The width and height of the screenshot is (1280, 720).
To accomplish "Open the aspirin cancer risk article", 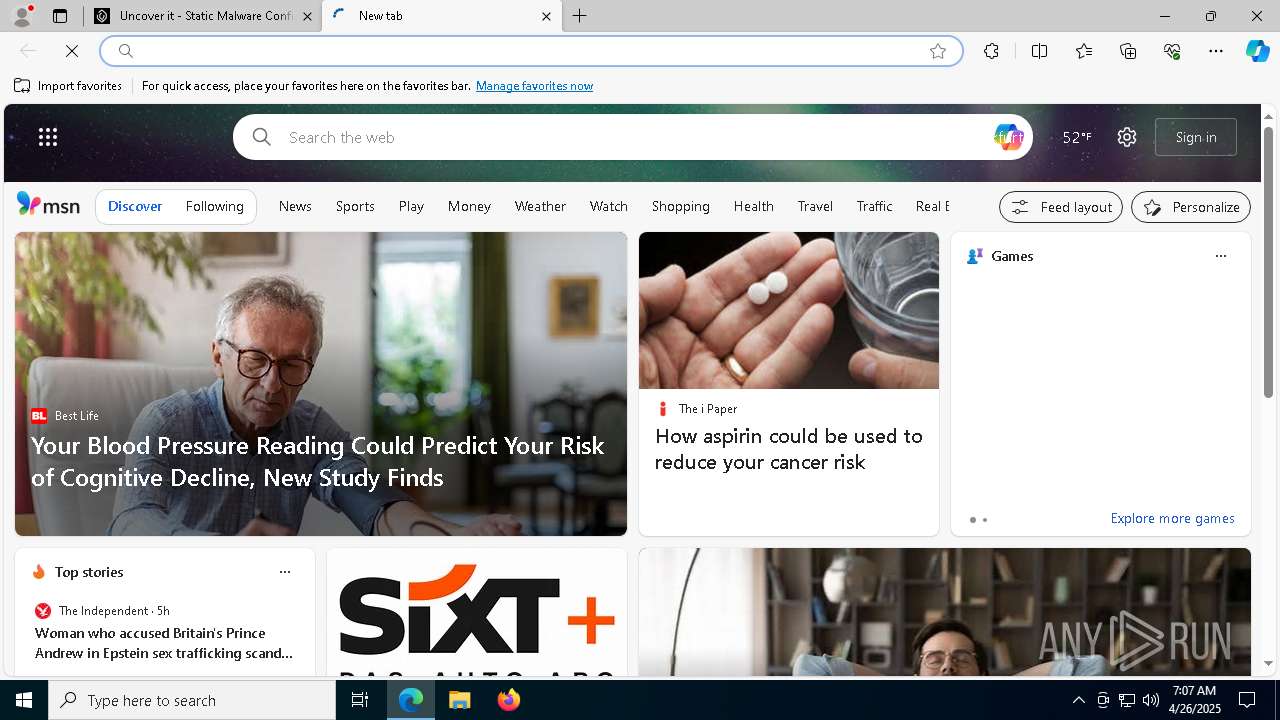I will point(789,449).
